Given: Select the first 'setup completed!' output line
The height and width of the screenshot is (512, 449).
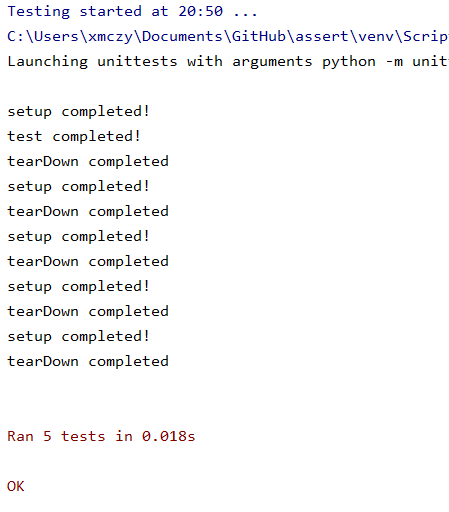Looking at the screenshot, I should [78, 112].
